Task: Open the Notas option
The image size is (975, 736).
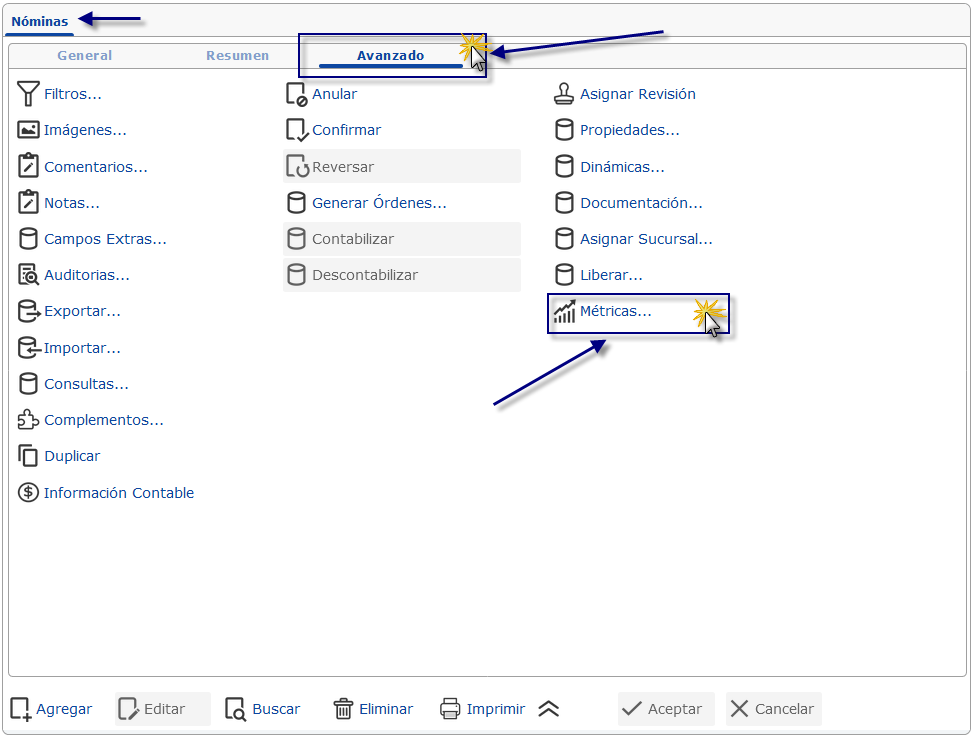Action: coord(72,203)
